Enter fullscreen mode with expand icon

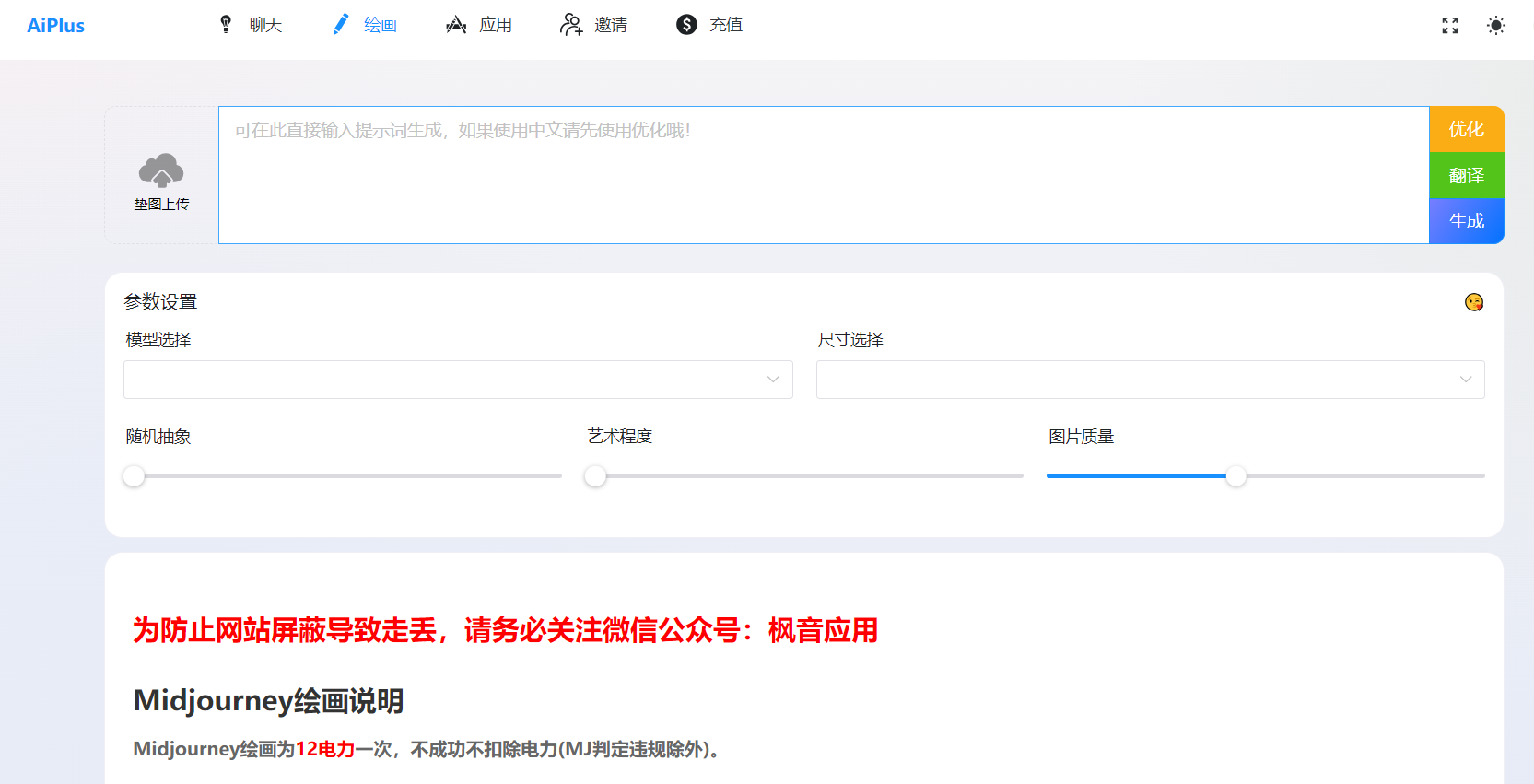tap(1450, 26)
